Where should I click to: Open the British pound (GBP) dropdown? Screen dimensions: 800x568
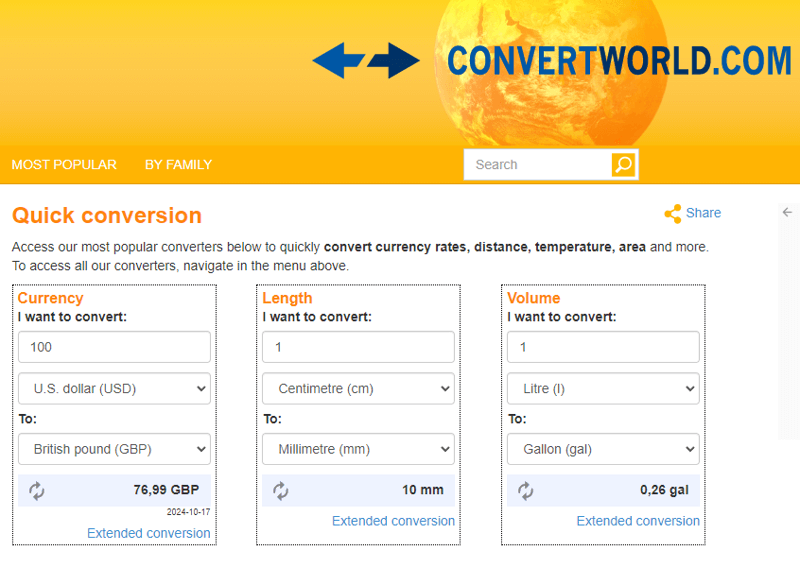[x=114, y=449]
